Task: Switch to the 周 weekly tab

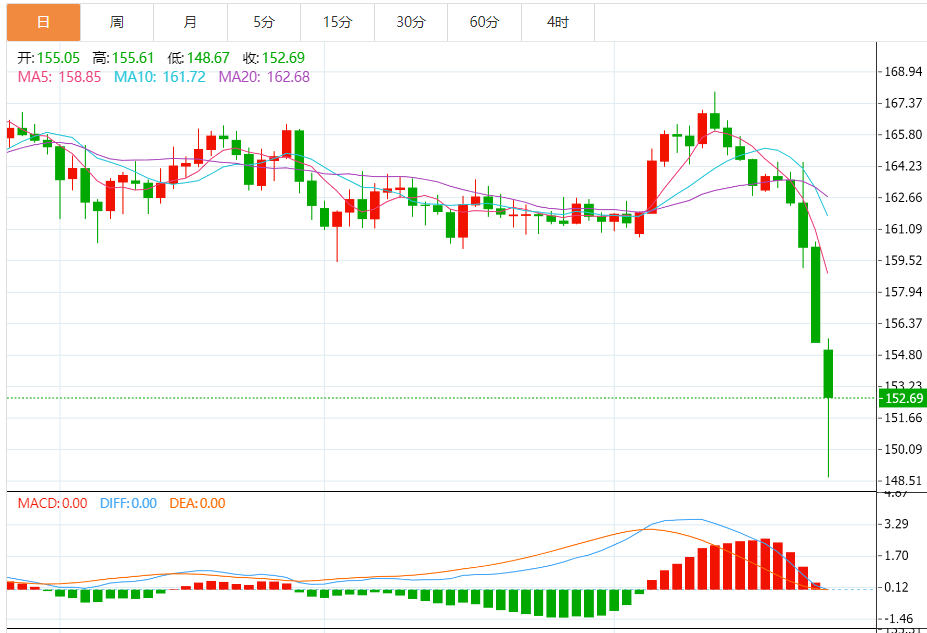Action: [116, 22]
